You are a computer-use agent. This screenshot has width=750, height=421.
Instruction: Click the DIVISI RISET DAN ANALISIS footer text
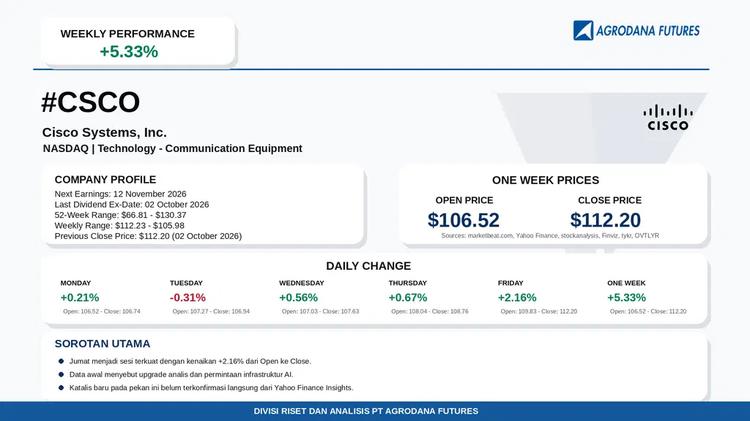click(x=366, y=411)
